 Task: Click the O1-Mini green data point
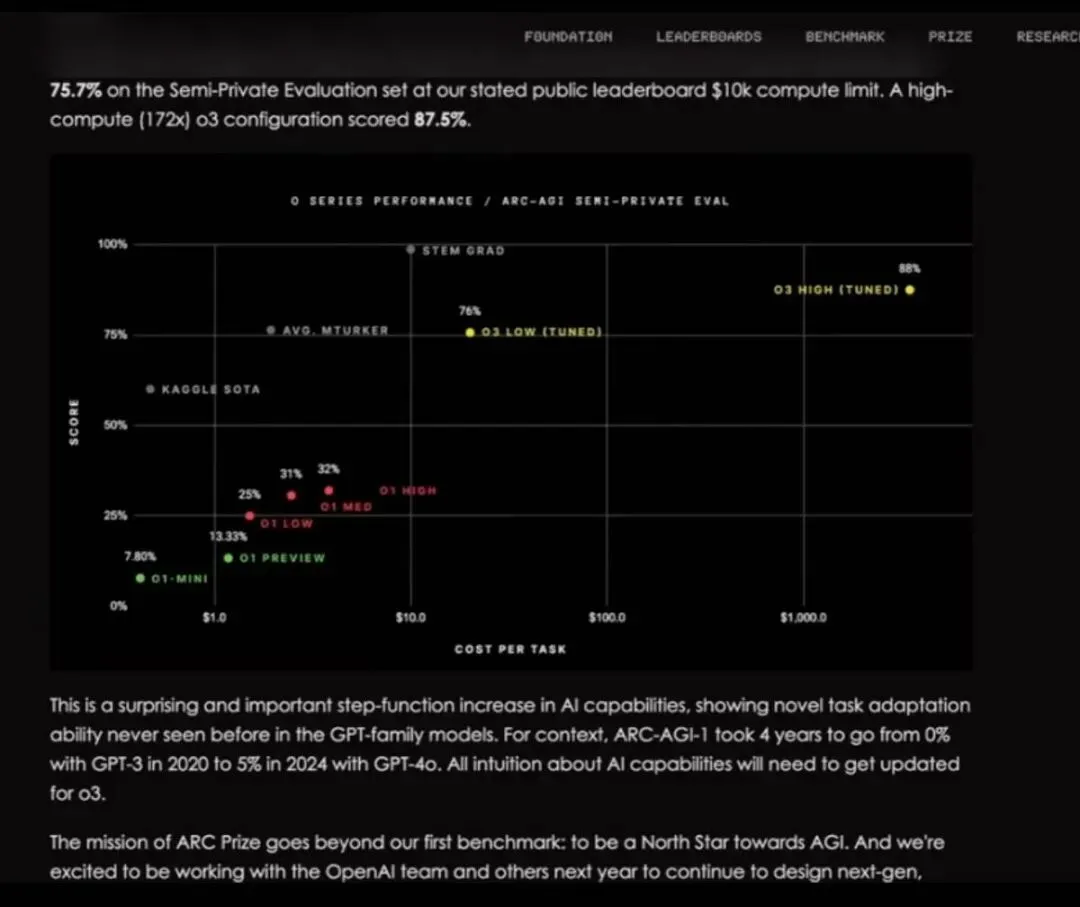[x=141, y=578]
